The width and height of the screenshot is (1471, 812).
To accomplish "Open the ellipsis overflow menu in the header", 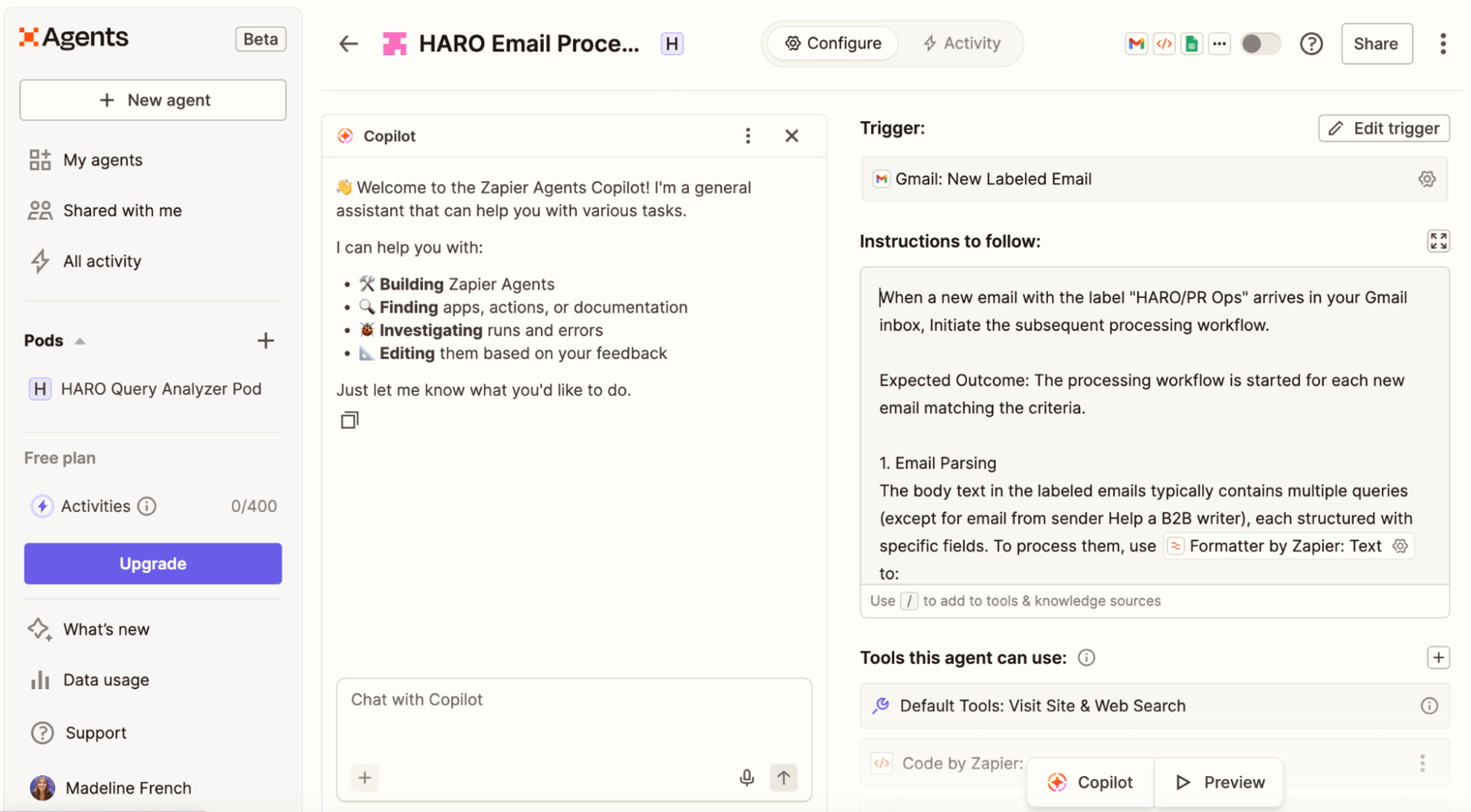I will (1220, 44).
